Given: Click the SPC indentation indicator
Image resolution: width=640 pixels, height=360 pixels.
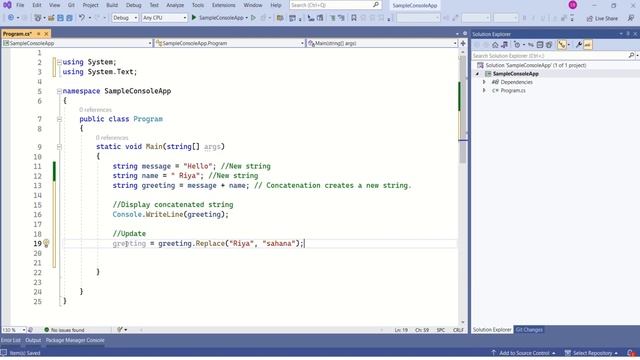Looking at the screenshot, I should pyautogui.click(x=440, y=330).
